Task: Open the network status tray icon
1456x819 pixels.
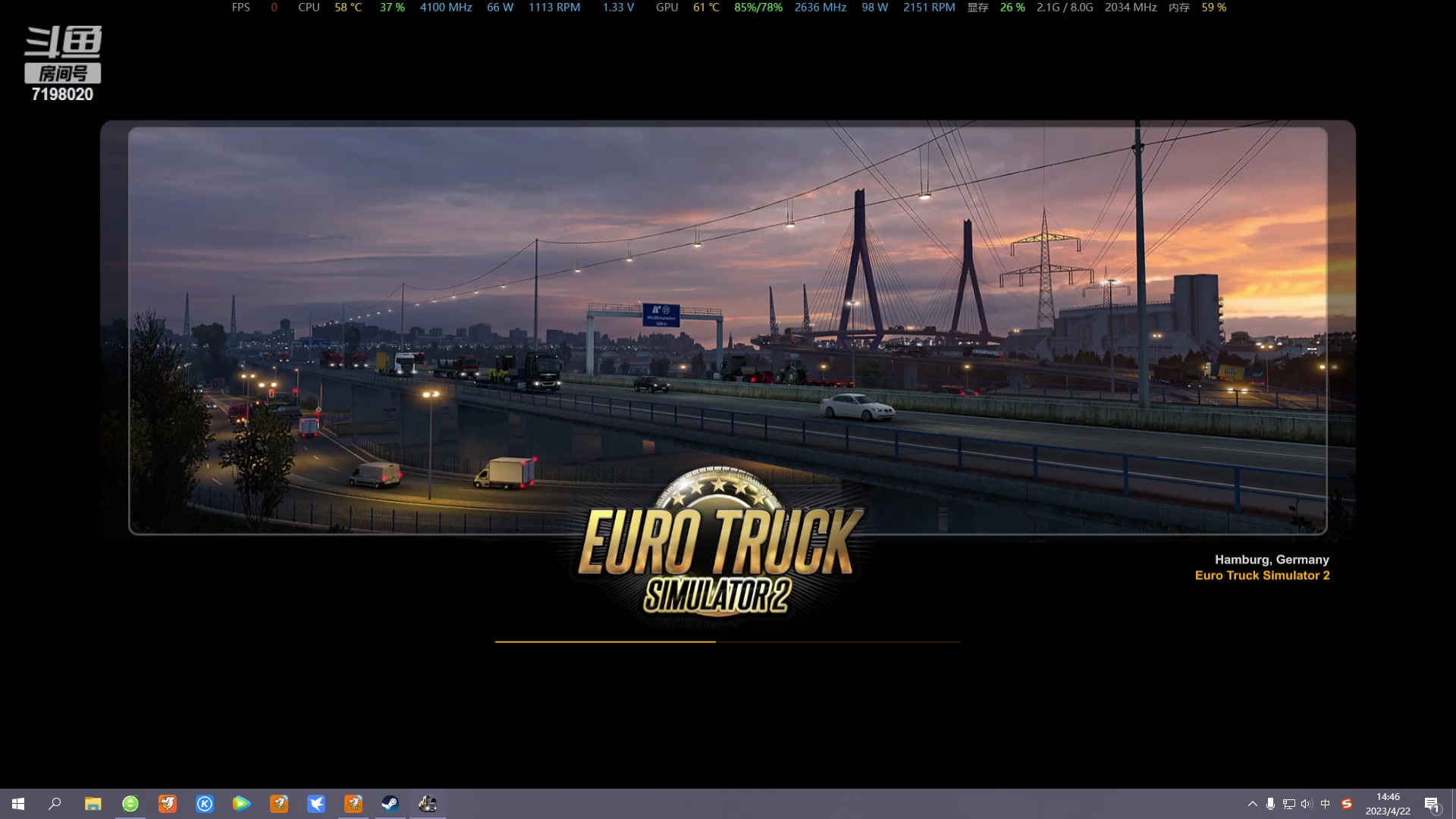Action: point(1288,804)
